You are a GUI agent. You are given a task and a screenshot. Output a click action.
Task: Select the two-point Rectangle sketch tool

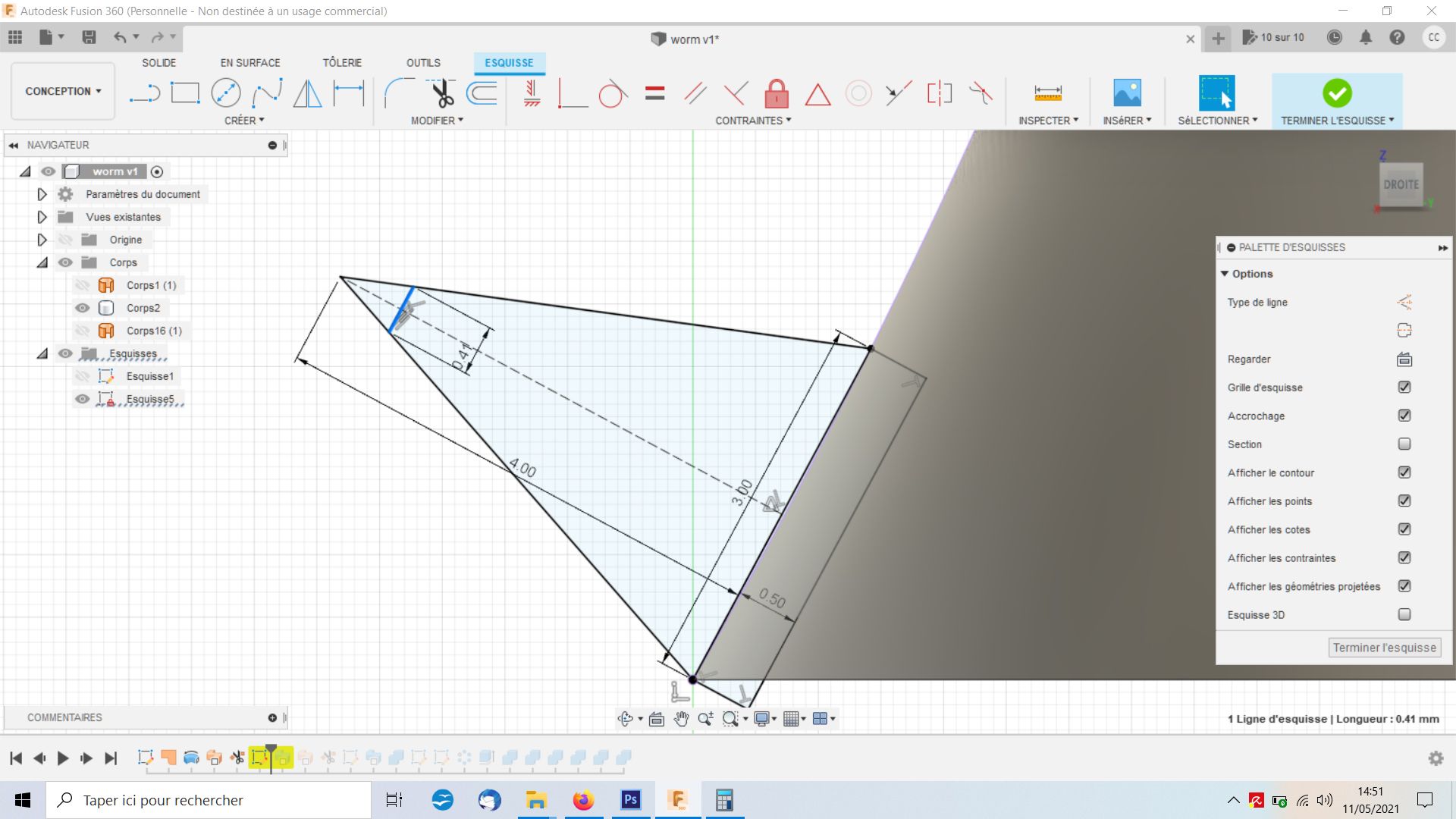click(185, 93)
